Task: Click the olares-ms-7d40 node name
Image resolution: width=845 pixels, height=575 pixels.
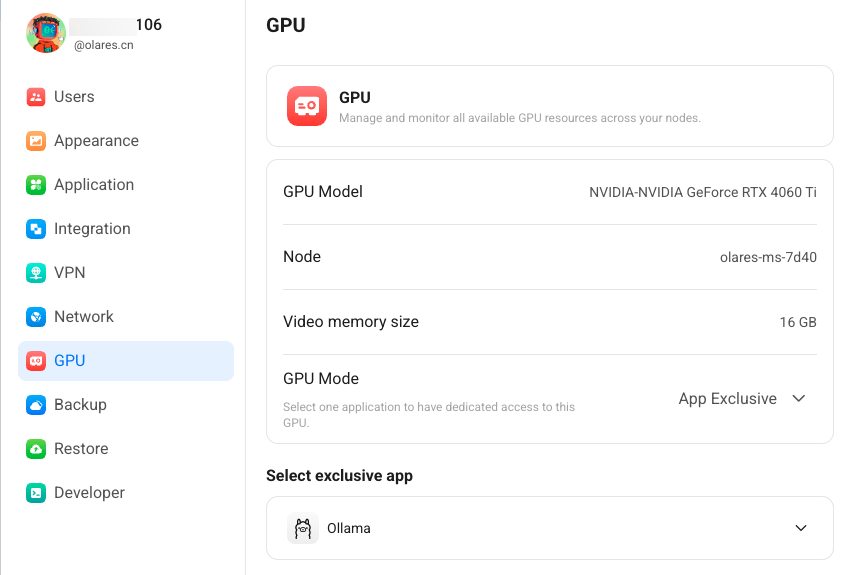Action: 768,257
